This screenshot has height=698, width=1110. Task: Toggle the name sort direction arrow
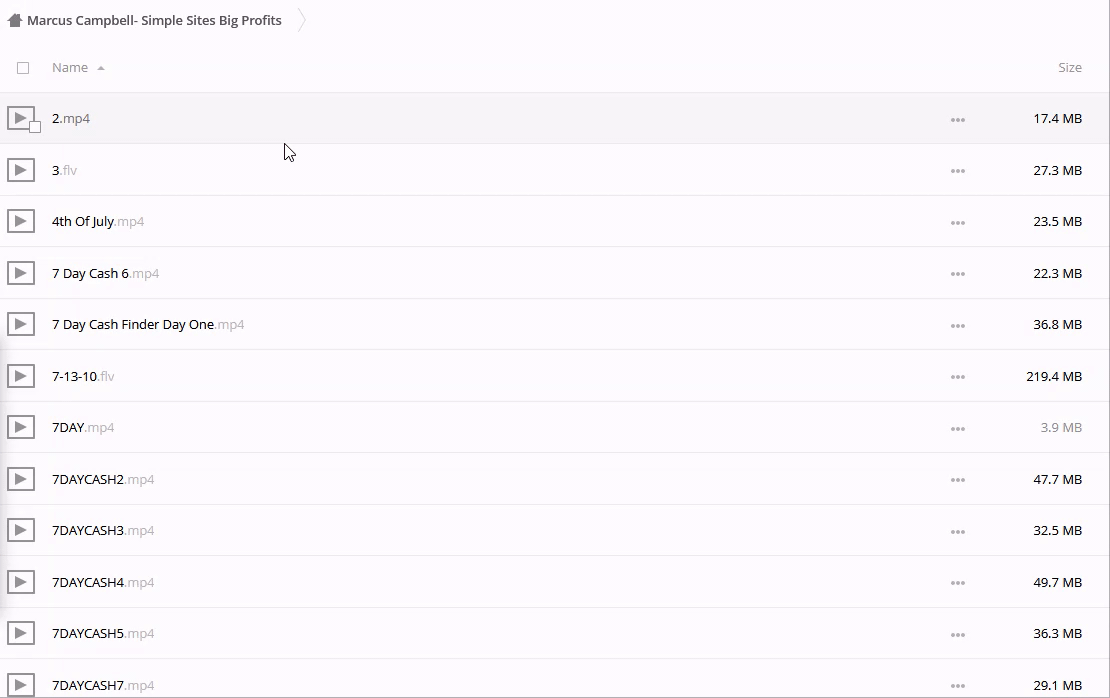[x=101, y=68]
